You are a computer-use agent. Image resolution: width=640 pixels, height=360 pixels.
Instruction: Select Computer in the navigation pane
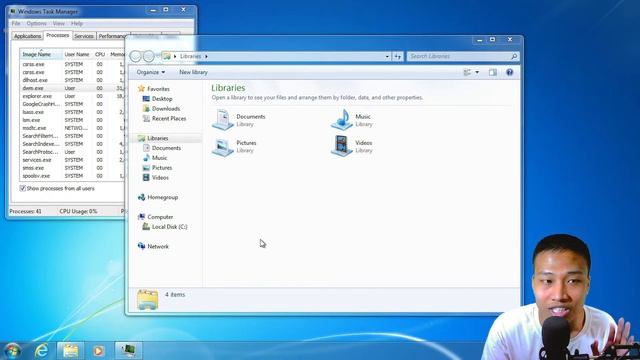click(x=160, y=217)
